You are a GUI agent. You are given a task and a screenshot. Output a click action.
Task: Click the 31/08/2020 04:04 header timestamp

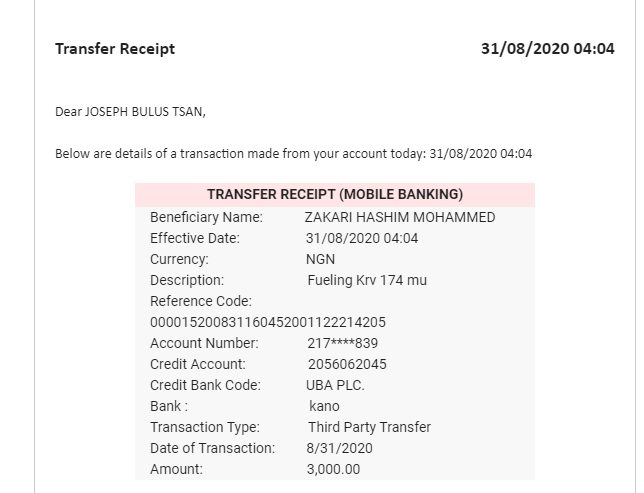tap(547, 49)
